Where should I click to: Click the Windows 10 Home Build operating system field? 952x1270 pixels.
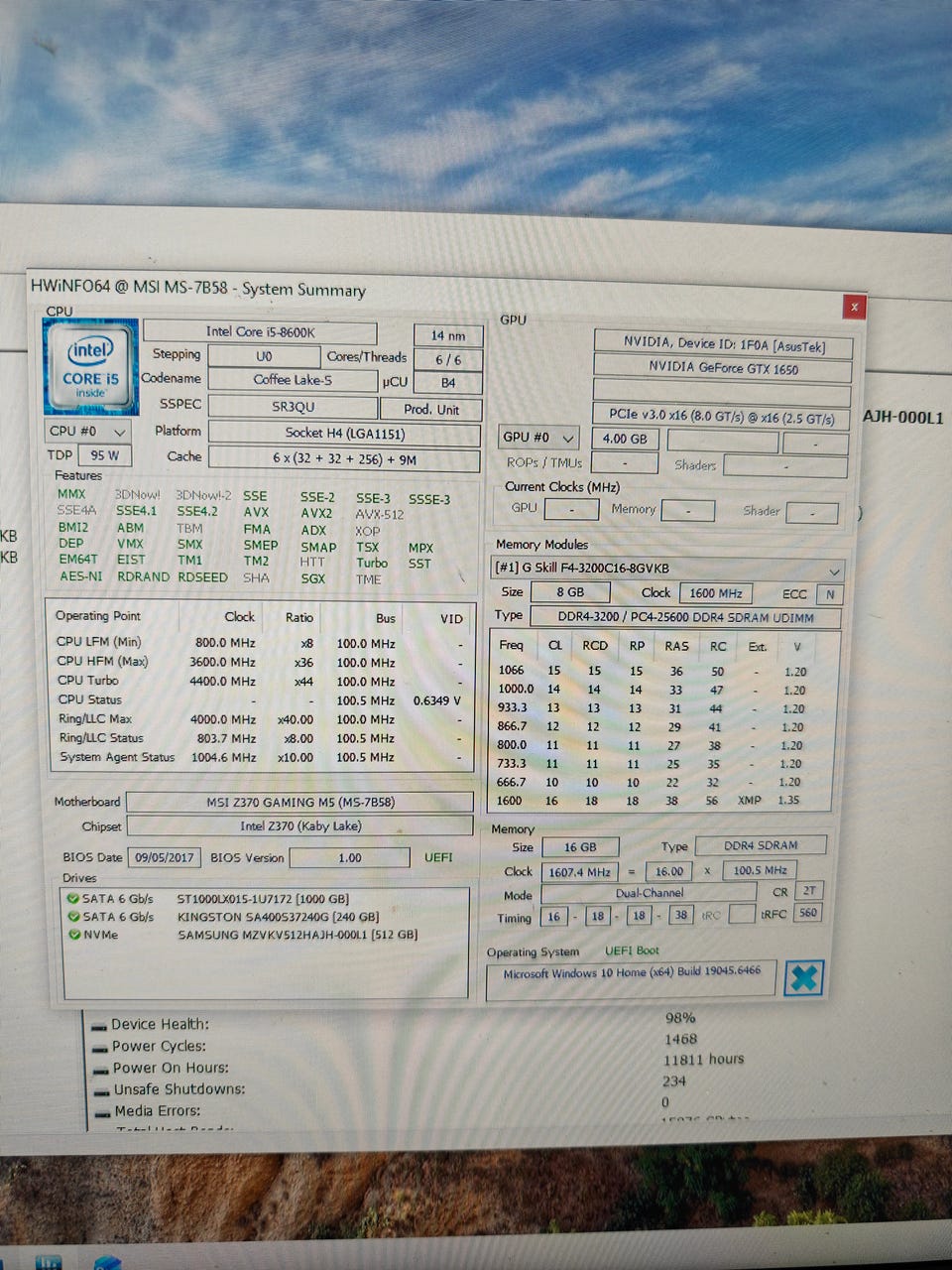[x=632, y=979]
